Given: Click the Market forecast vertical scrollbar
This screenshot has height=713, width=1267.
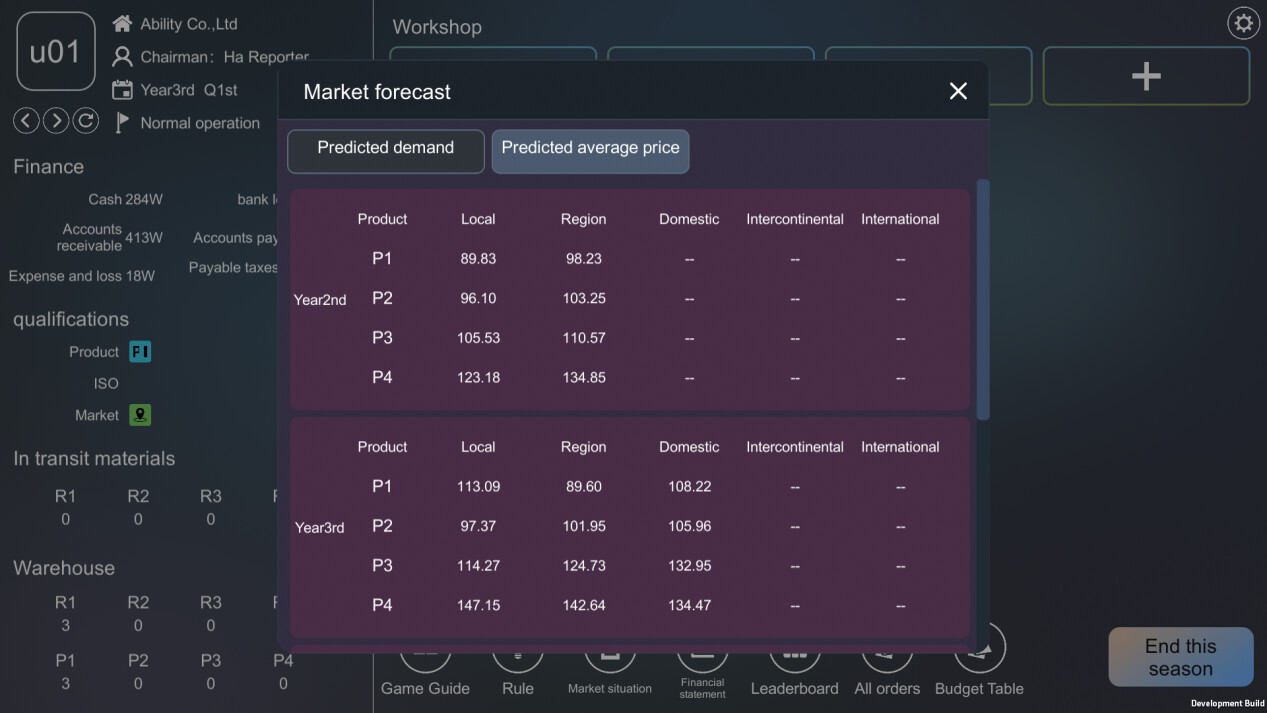Looking at the screenshot, I should tap(982, 300).
